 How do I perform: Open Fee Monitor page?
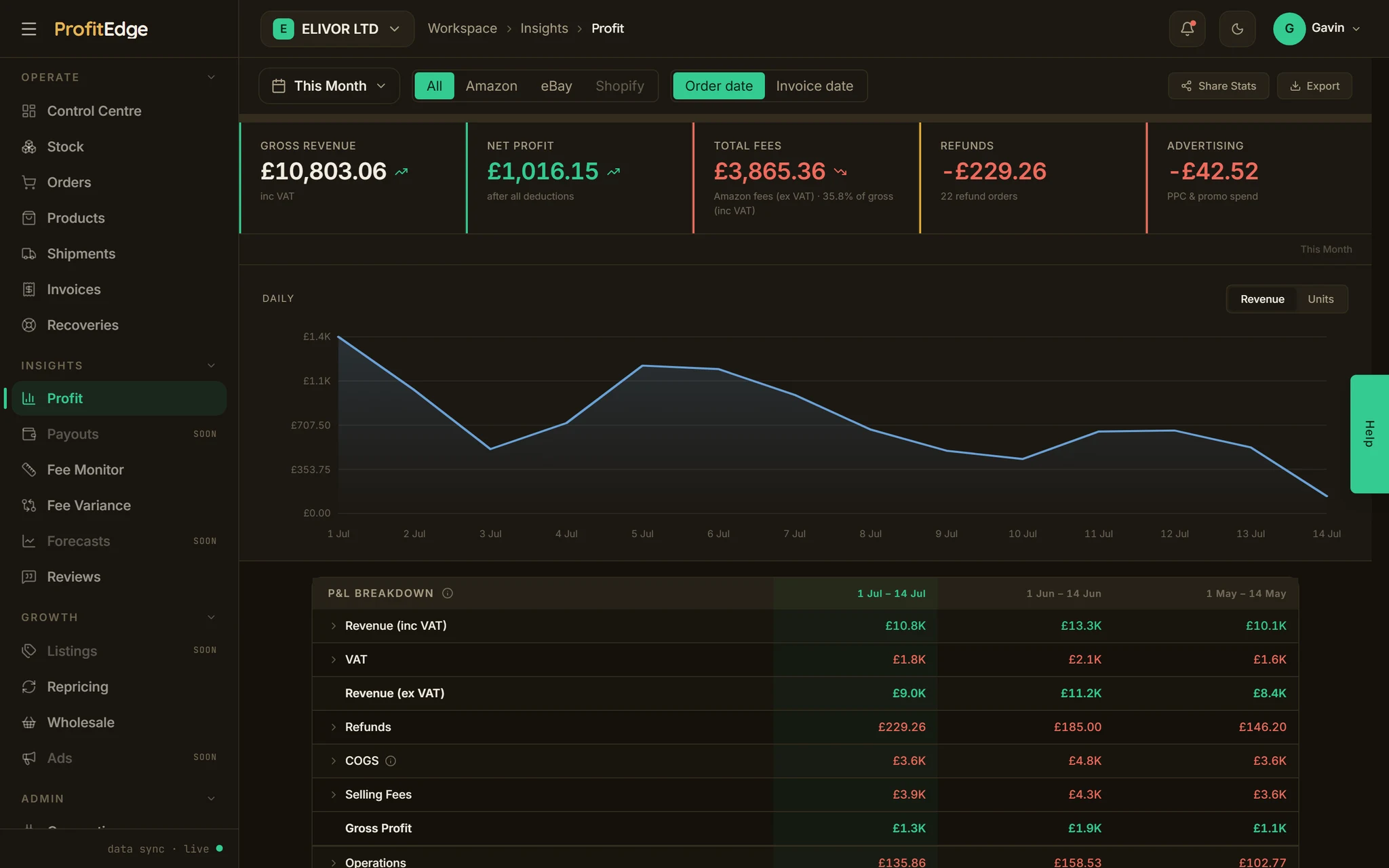(x=119, y=470)
